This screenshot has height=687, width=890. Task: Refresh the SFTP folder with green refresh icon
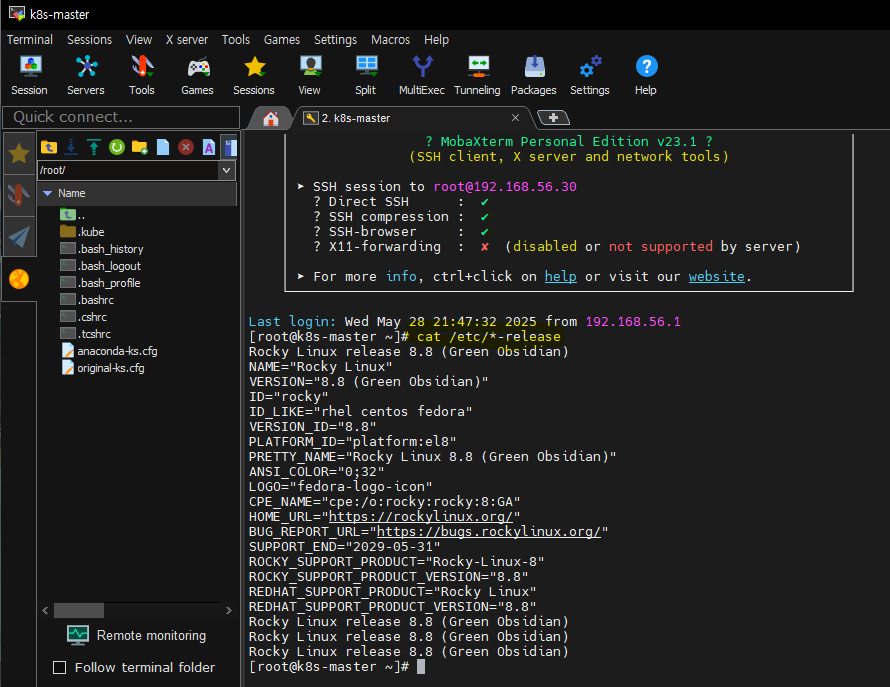point(117,147)
